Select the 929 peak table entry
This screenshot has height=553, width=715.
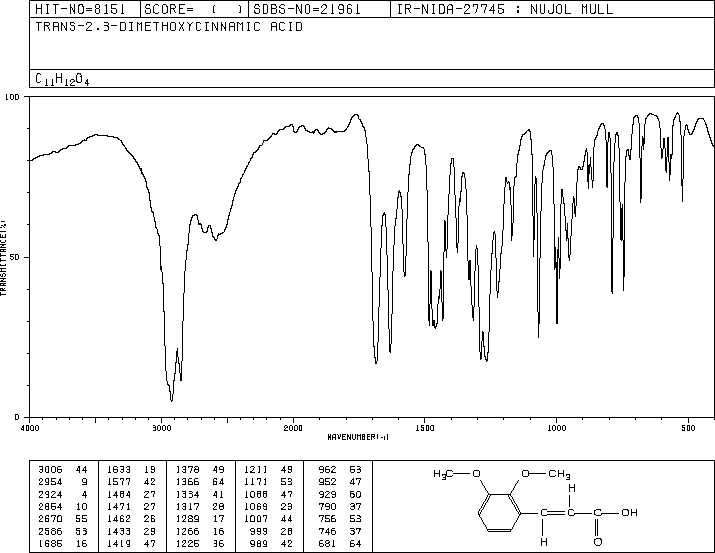point(340,494)
